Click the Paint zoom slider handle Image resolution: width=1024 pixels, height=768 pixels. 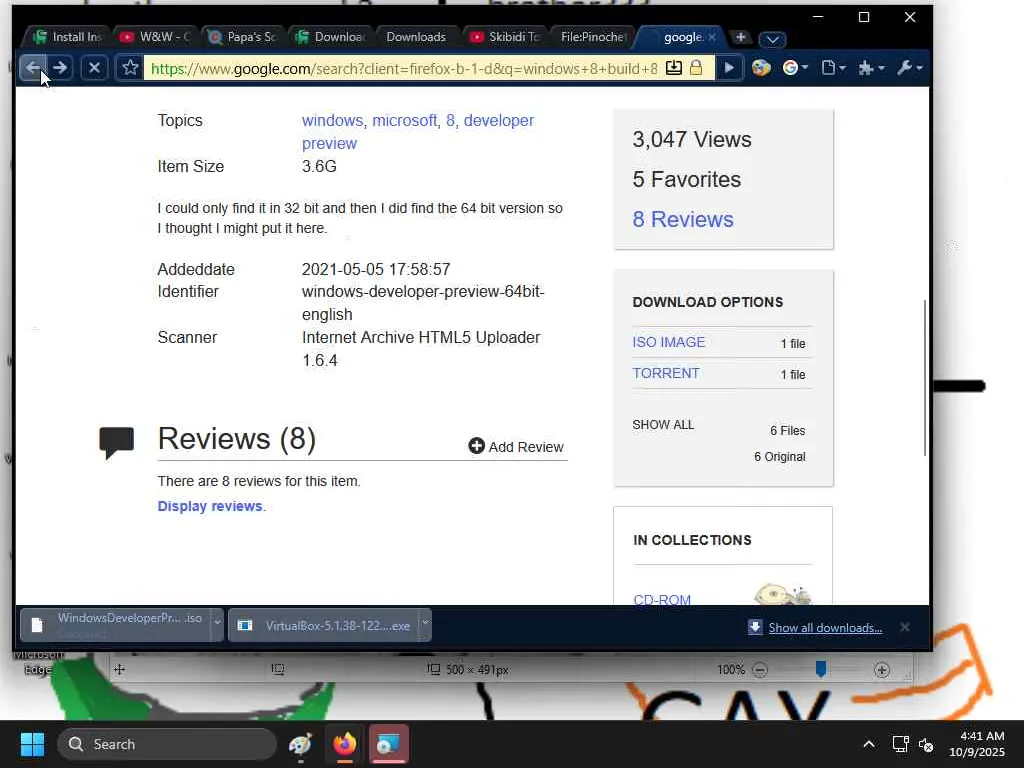(821, 669)
